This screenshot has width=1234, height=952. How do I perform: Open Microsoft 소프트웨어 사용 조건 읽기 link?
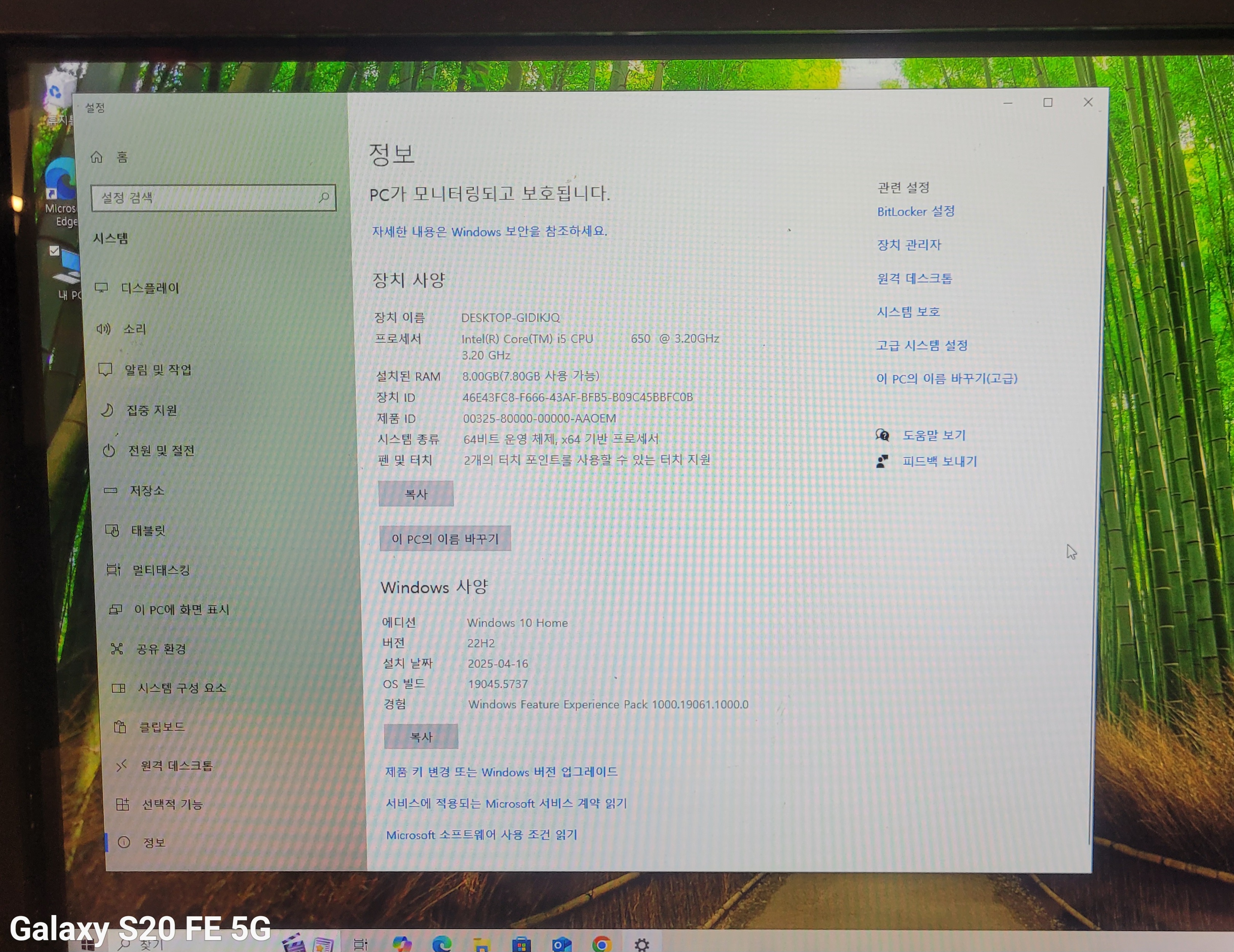pyautogui.click(x=481, y=835)
